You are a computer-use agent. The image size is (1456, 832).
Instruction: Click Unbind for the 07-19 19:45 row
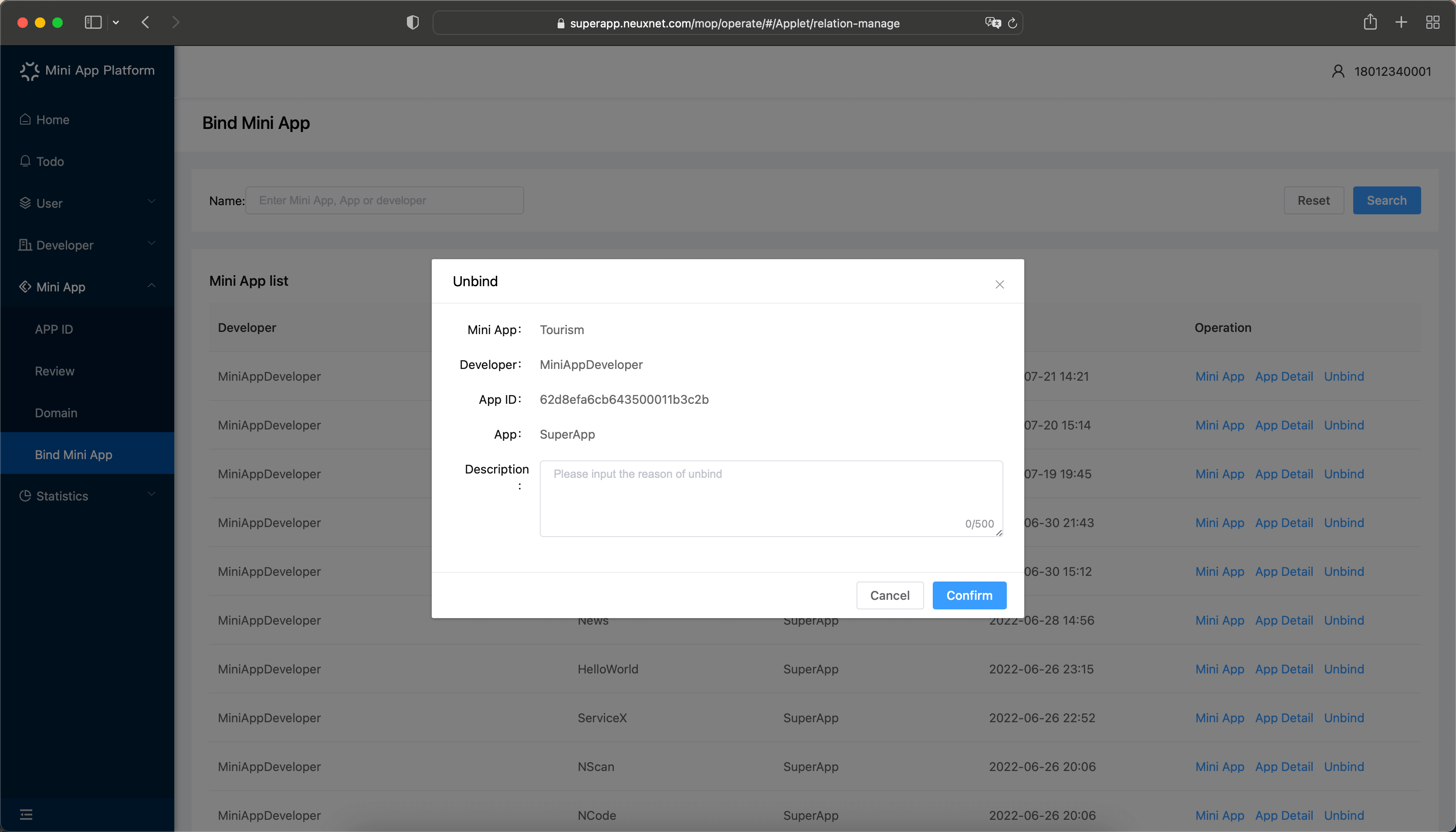pyautogui.click(x=1344, y=474)
